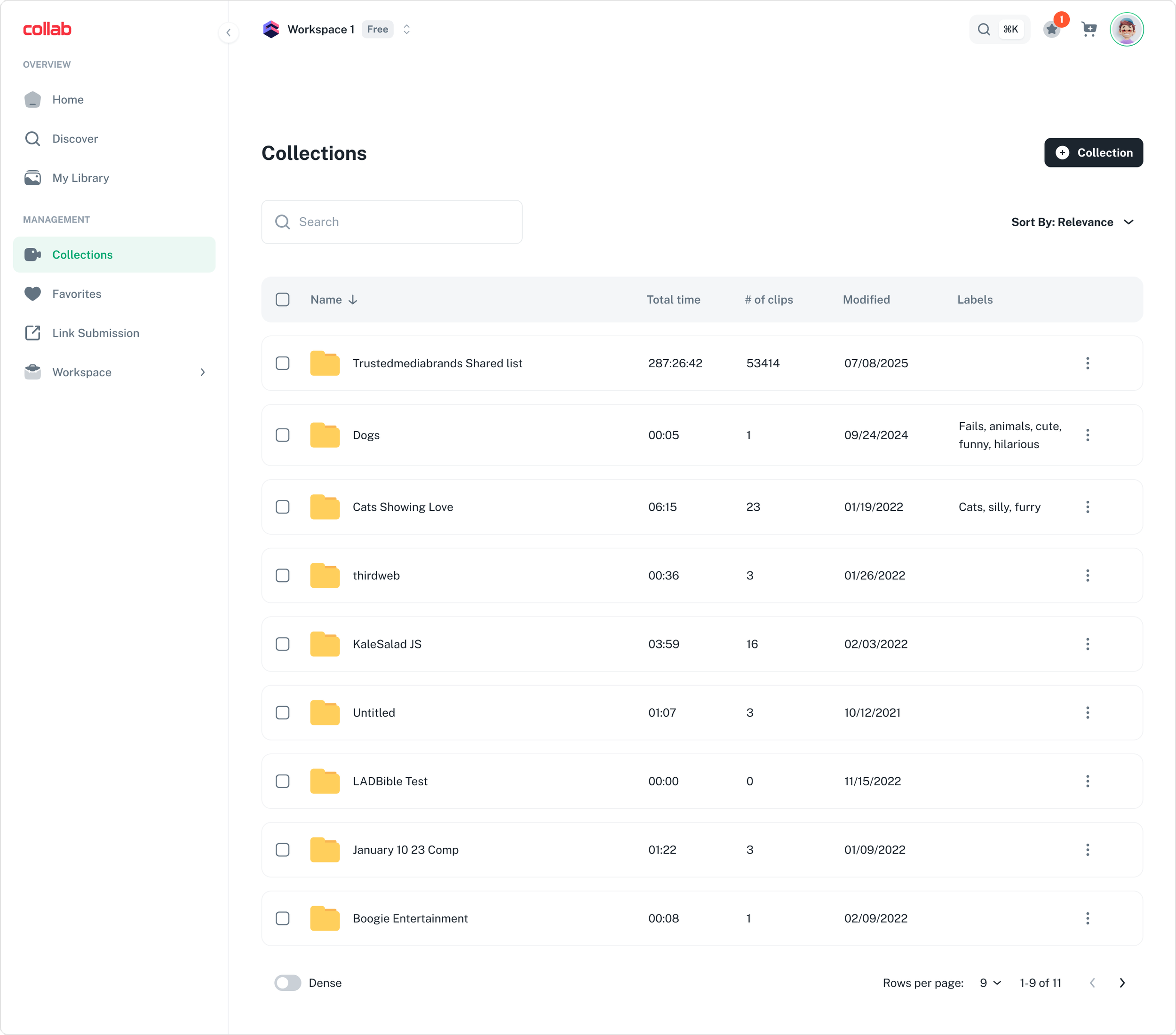
Task: Check the Trustedmediabrands Shared list checkbox
Action: point(283,363)
